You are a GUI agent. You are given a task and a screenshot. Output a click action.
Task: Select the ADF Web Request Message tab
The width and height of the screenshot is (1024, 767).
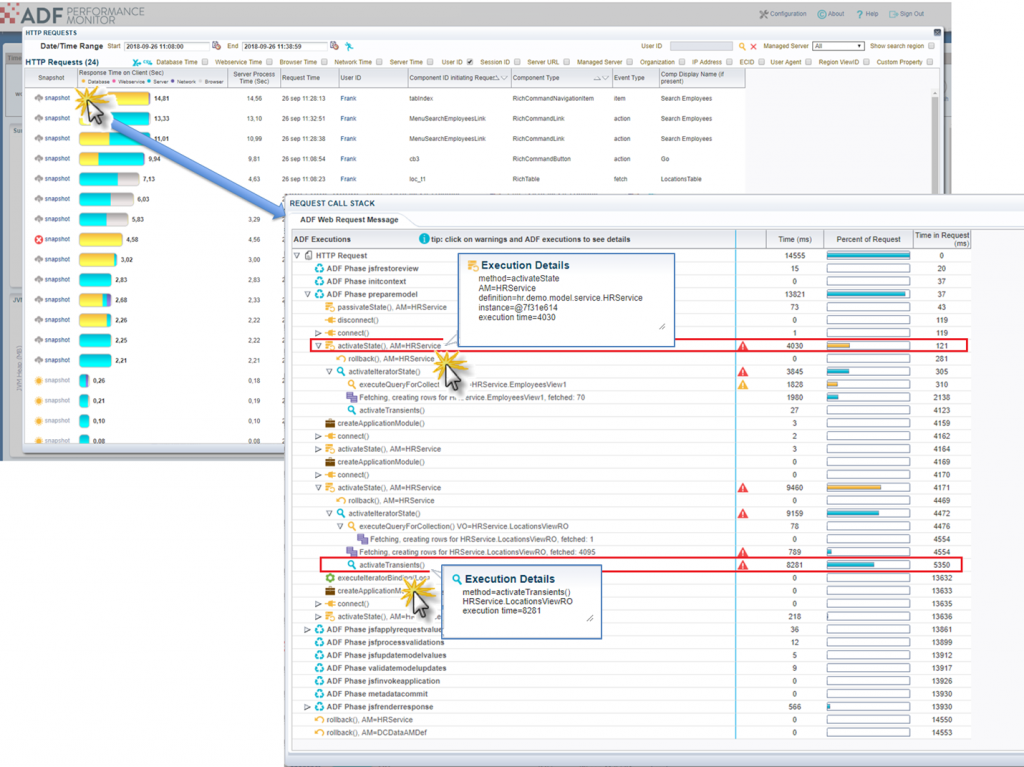click(344, 220)
